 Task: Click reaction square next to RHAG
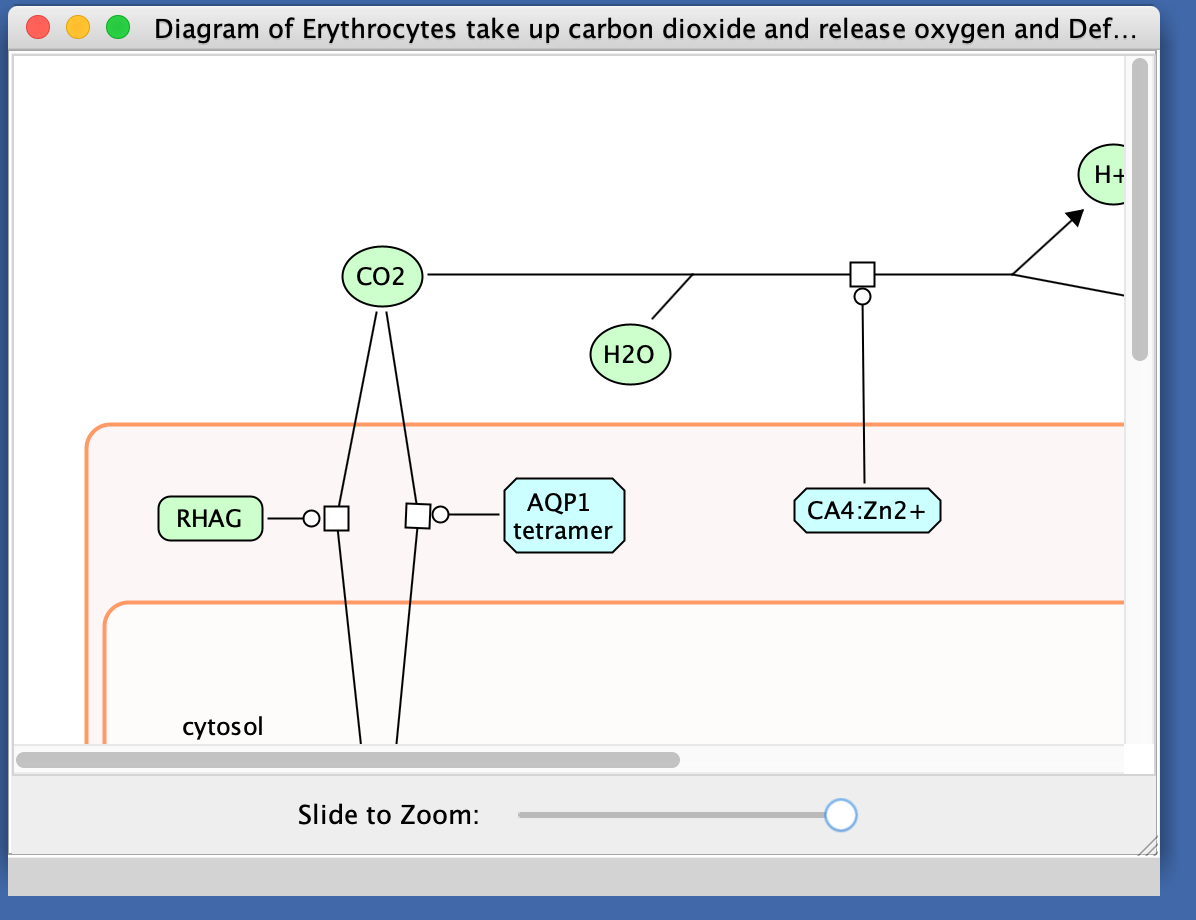(x=337, y=518)
